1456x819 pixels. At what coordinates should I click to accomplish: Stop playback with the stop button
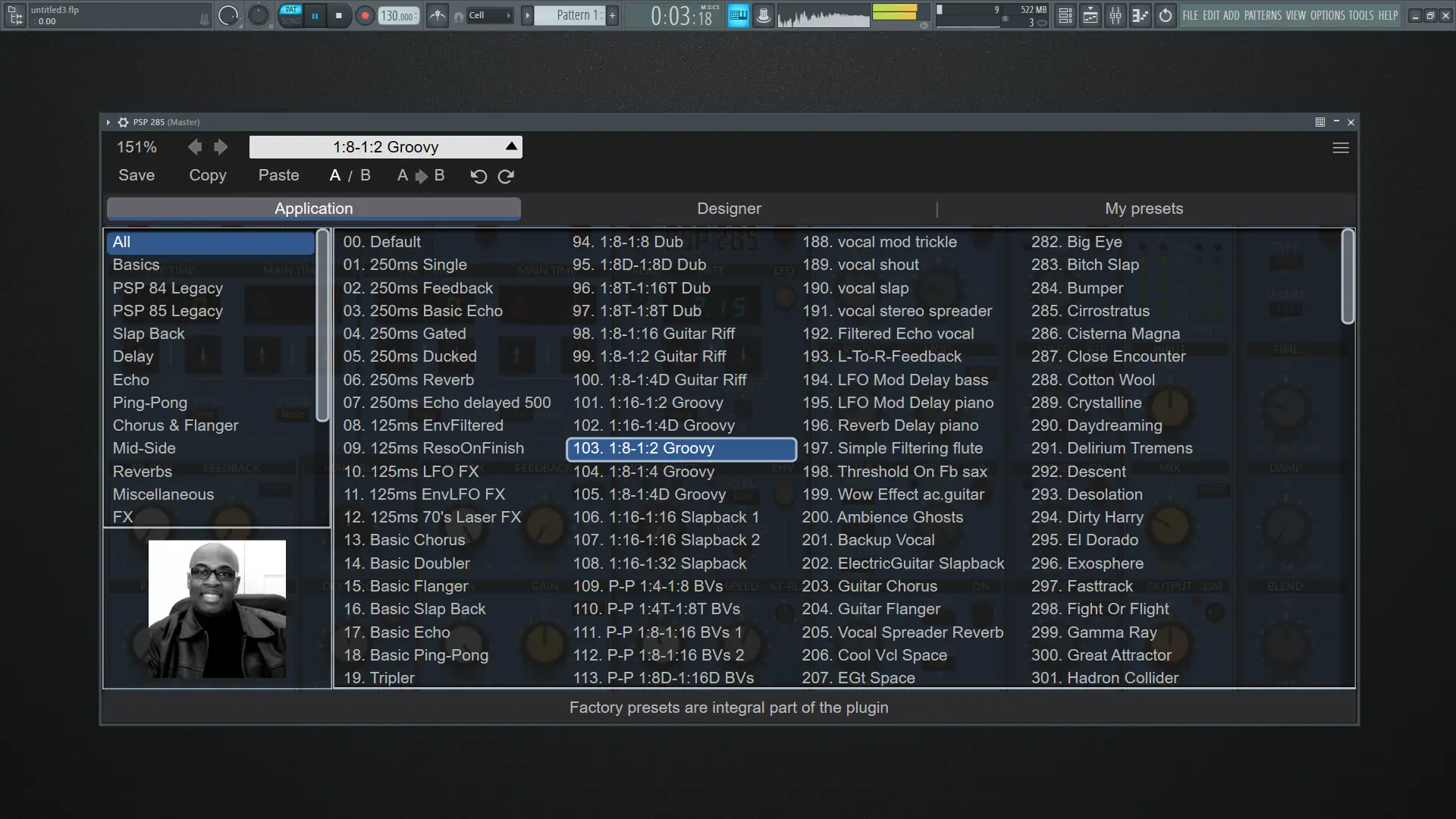point(339,15)
